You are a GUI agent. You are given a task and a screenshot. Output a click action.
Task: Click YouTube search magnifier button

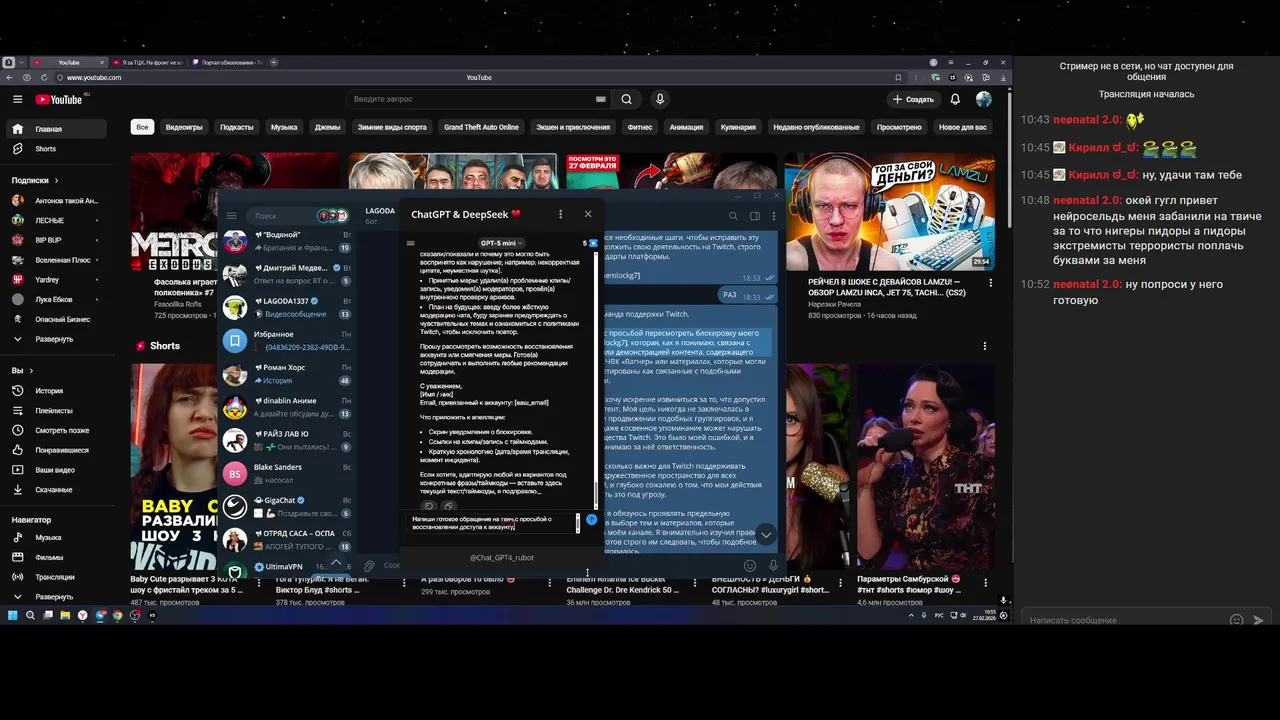tap(626, 99)
